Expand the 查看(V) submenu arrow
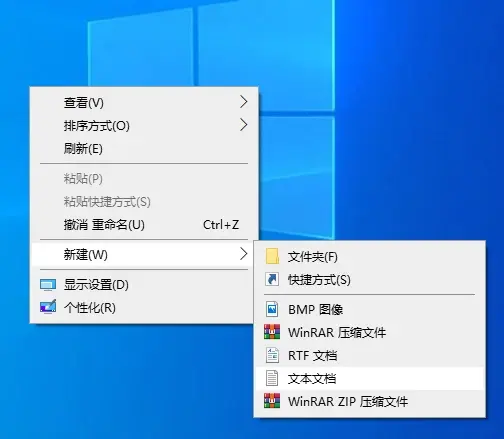Screen dimensions: 504x439 [x=244, y=102]
